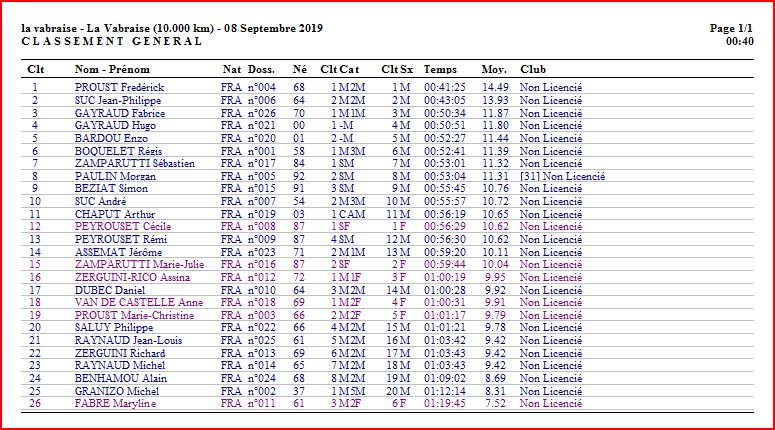Click the Clt column header
Screen dimensions: 775x430
point(36,69)
